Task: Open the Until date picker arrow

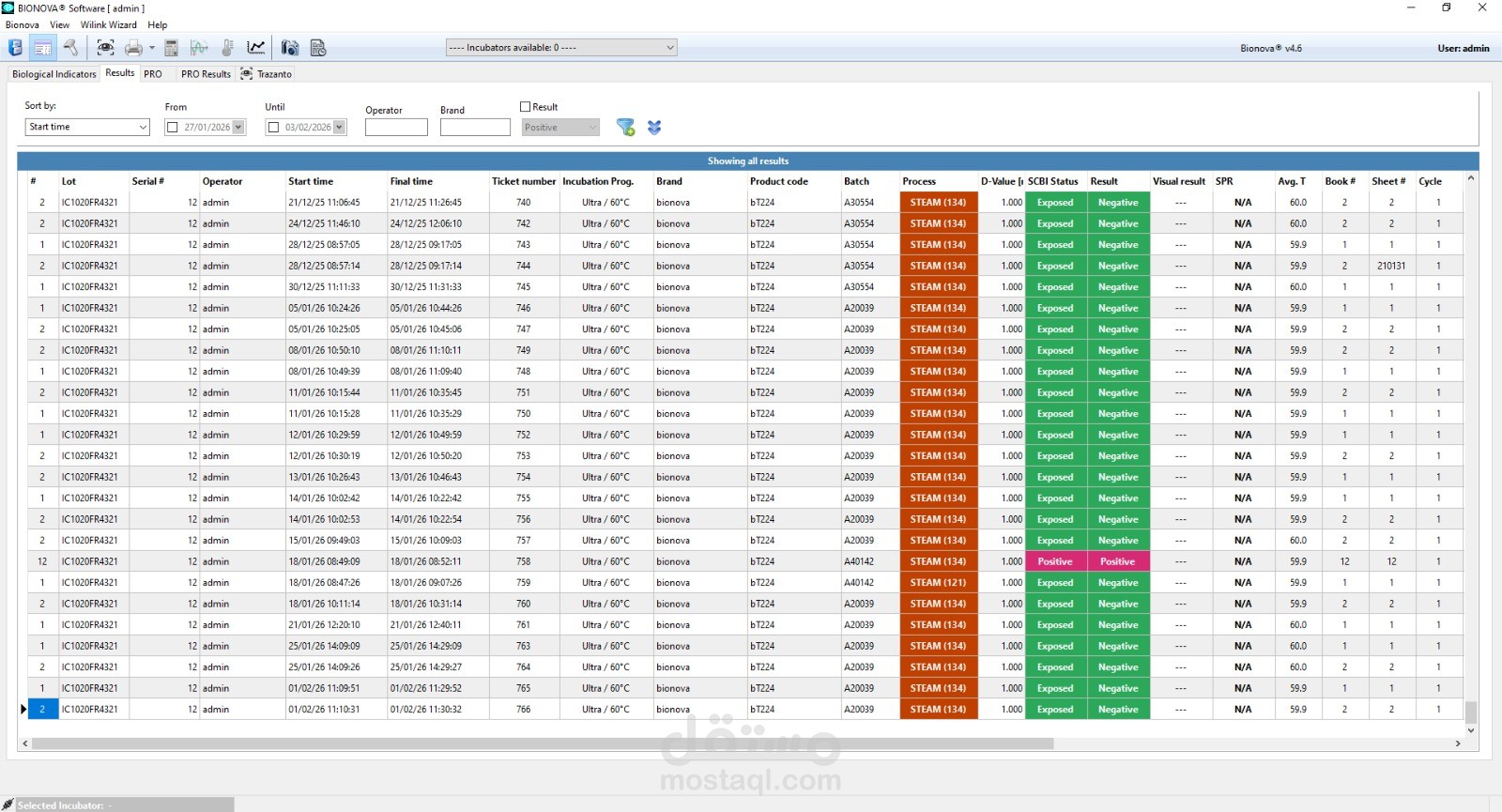Action: 340,127
